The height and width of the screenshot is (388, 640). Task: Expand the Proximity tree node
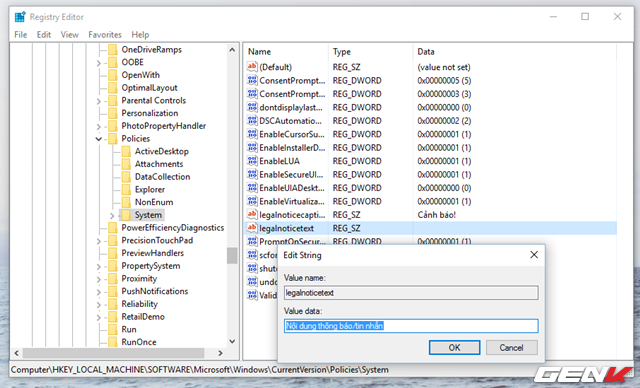[x=99, y=279]
